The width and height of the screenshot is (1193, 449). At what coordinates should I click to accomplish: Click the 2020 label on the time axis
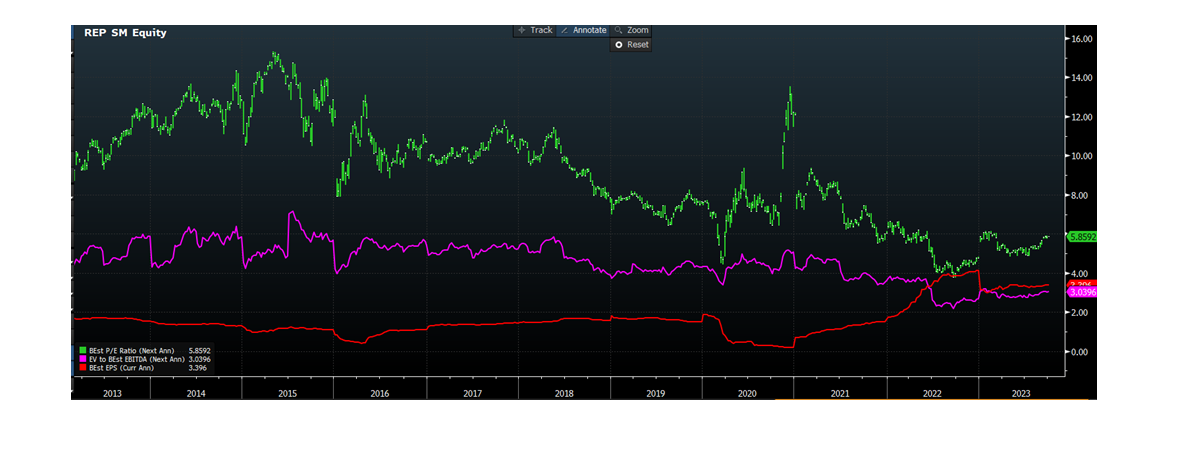click(747, 394)
